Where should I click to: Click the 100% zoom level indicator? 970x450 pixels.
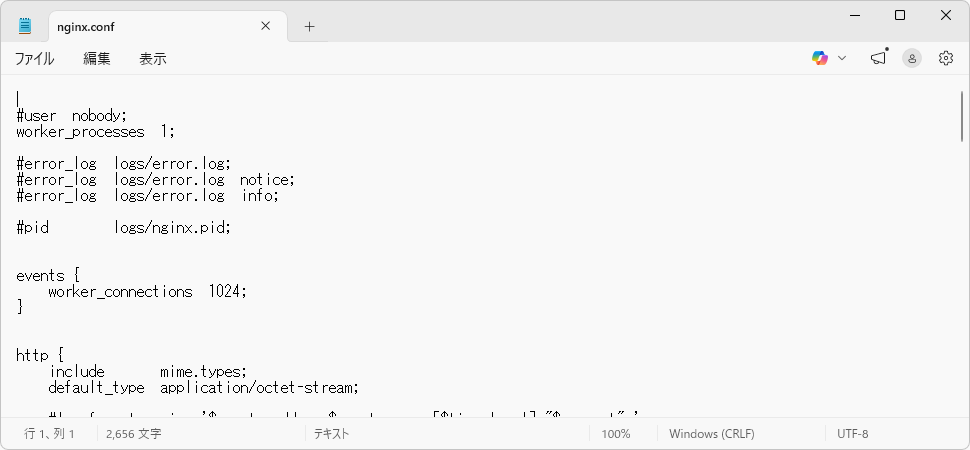pyautogui.click(x=616, y=434)
